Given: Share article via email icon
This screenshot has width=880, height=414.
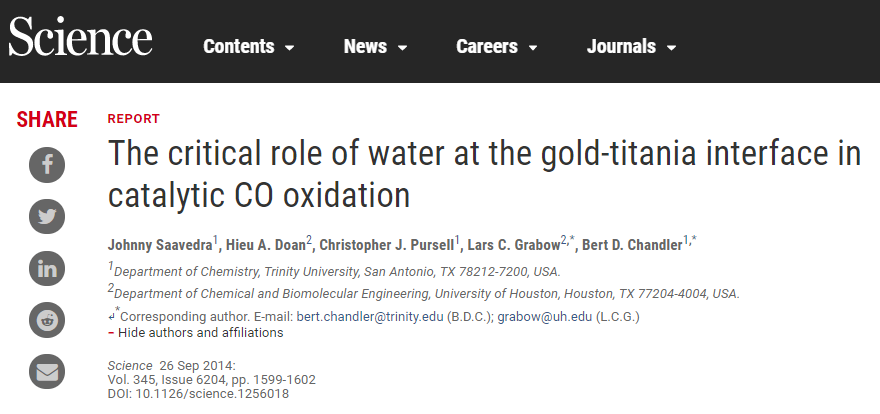Looking at the screenshot, I should (47, 371).
